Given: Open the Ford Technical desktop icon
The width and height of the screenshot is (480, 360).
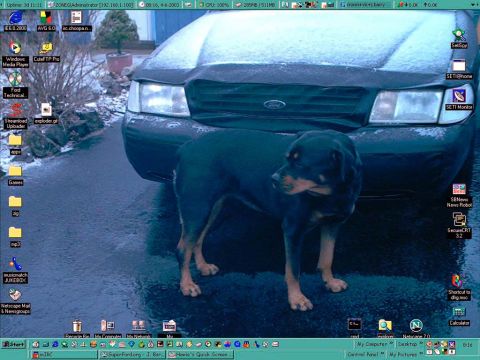Looking at the screenshot, I should click(15, 85).
